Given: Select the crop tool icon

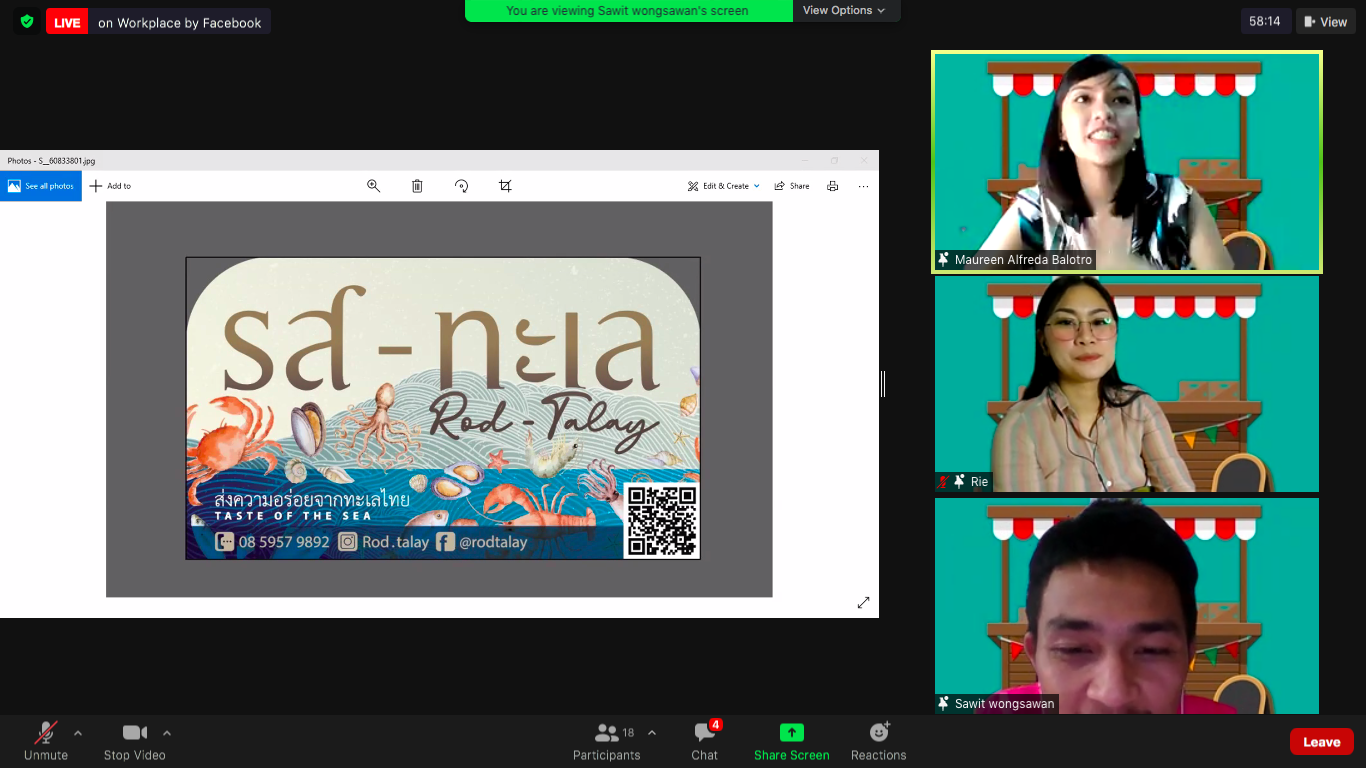Looking at the screenshot, I should tap(505, 186).
